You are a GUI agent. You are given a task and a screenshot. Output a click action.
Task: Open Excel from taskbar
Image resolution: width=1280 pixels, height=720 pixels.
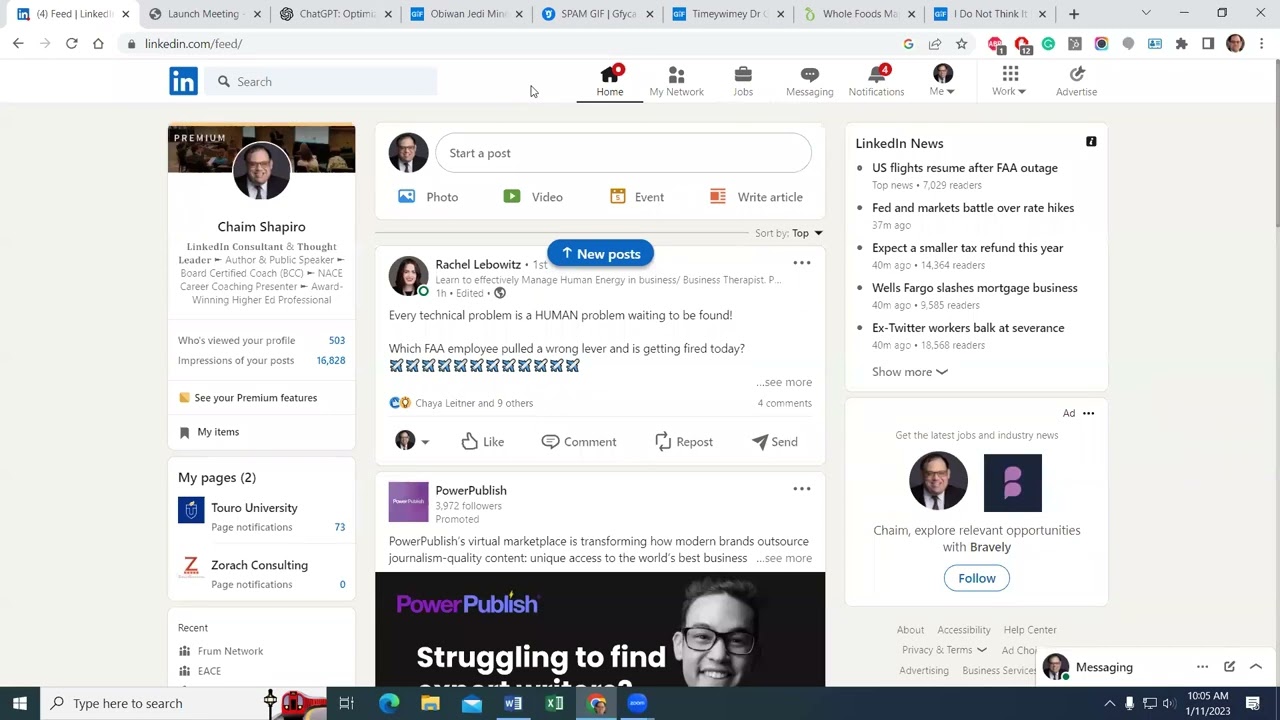[554, 703]
